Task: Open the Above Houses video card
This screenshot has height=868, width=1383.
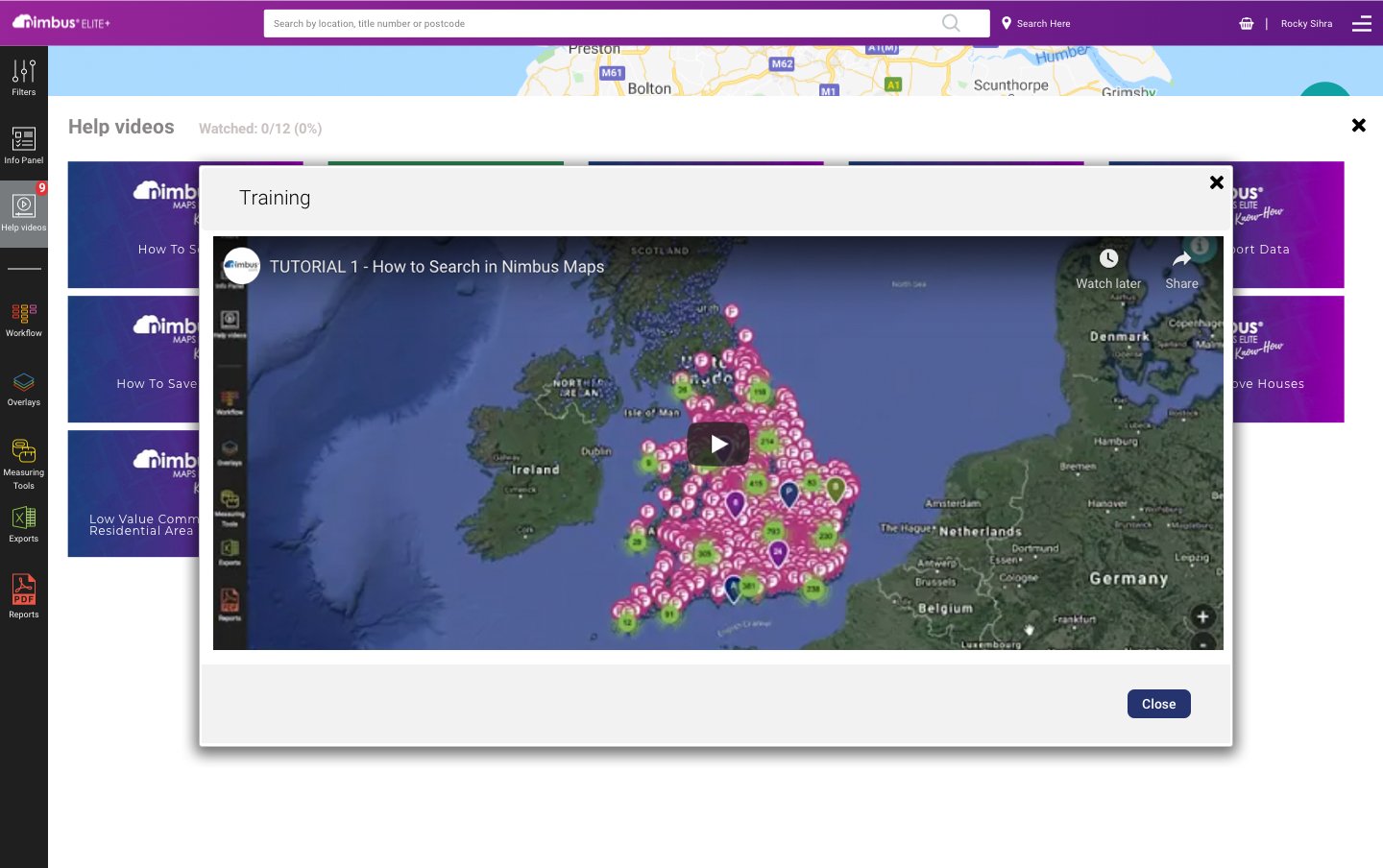Action: pos(1288,359)
